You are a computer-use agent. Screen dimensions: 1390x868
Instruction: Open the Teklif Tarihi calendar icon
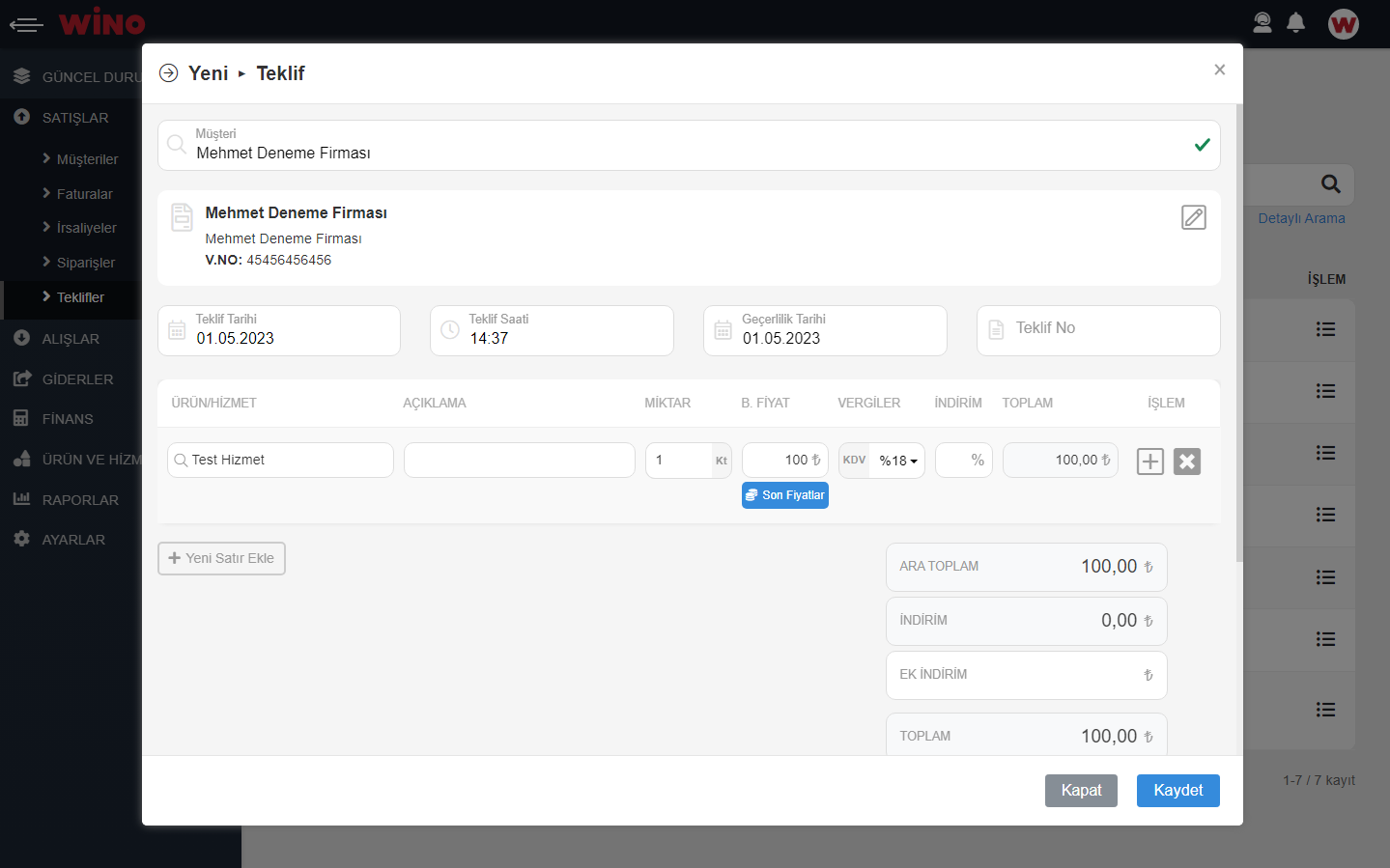[x=177, y=330]
